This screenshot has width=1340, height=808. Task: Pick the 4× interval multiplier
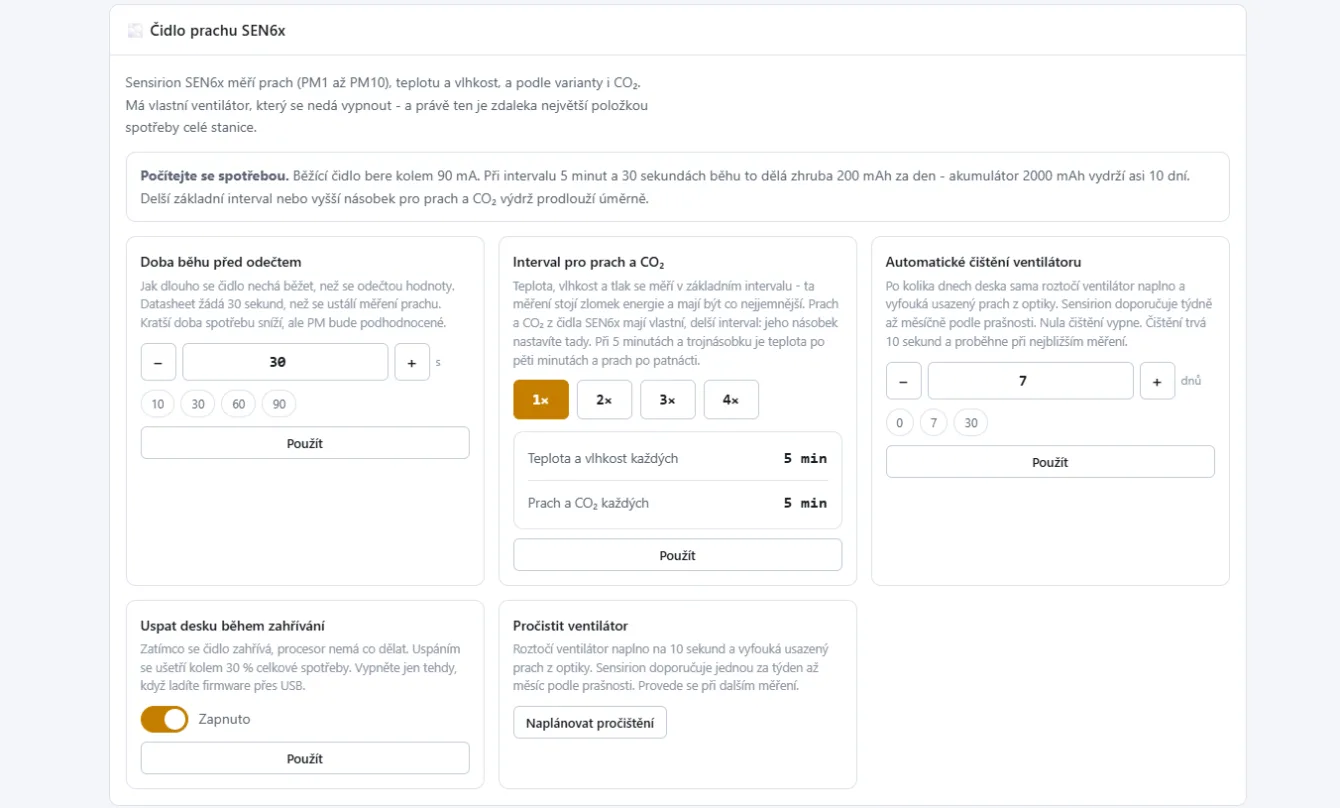pos(731,400)
